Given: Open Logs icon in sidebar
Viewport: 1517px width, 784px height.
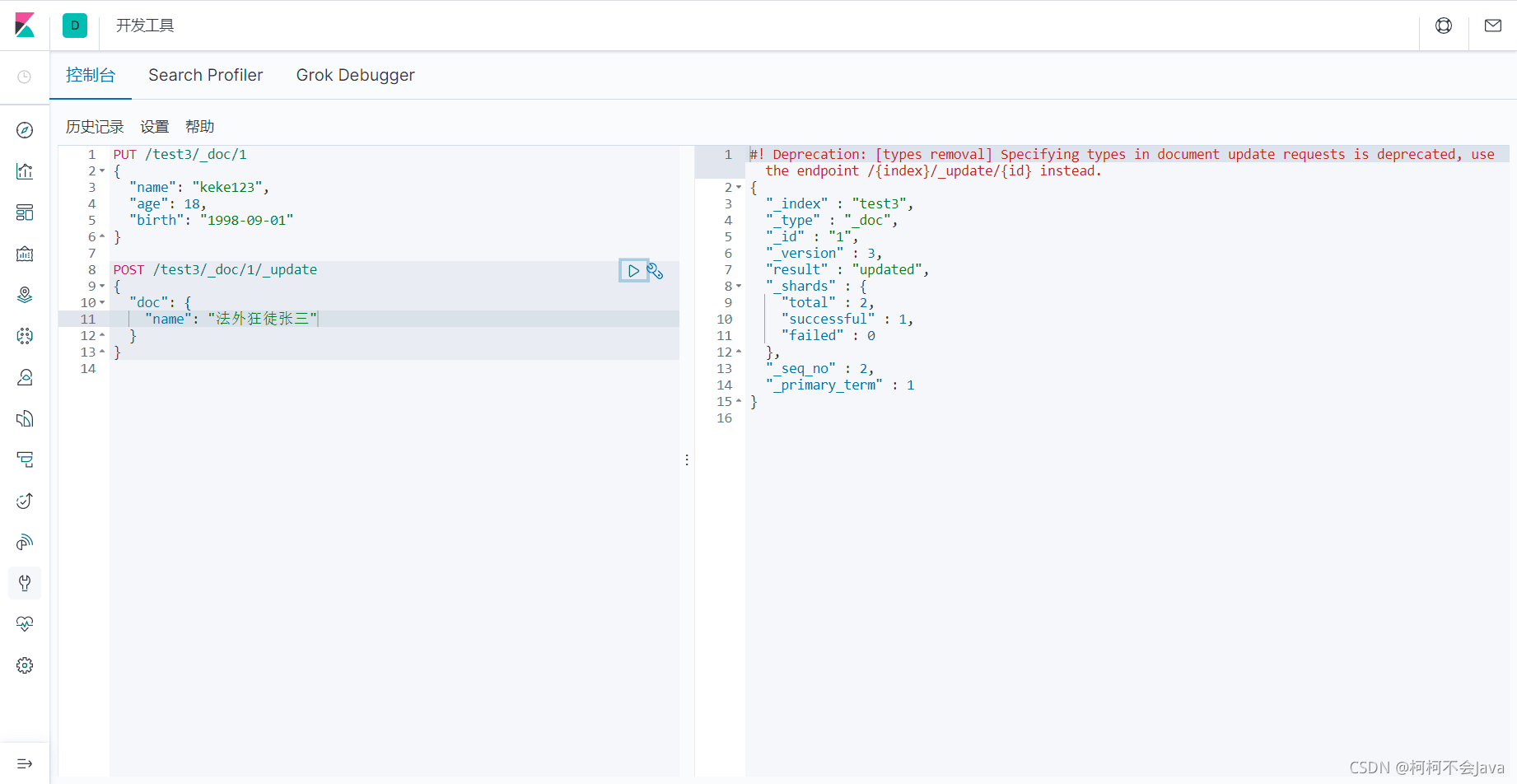Looking at the screenshot, I should coord(25,418).
